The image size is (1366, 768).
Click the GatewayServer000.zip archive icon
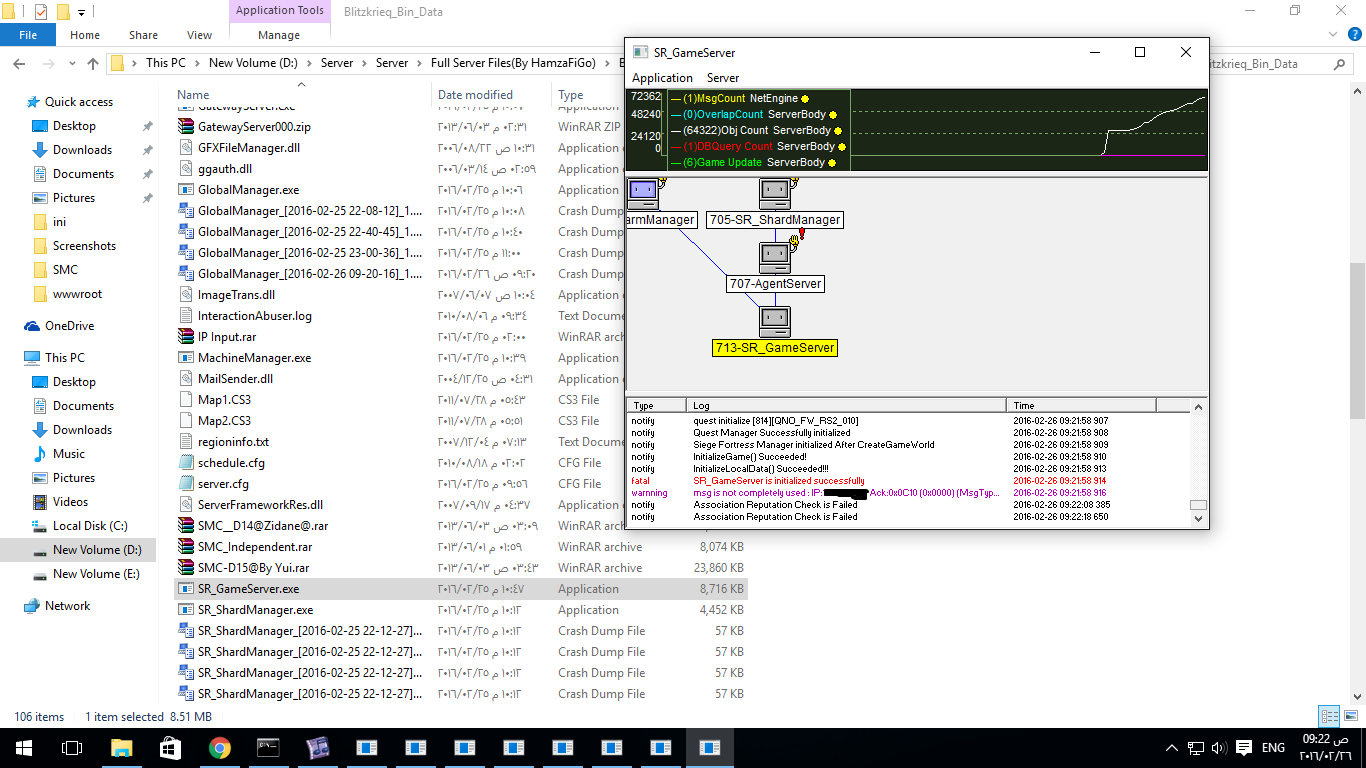click(x=186, y=127)
